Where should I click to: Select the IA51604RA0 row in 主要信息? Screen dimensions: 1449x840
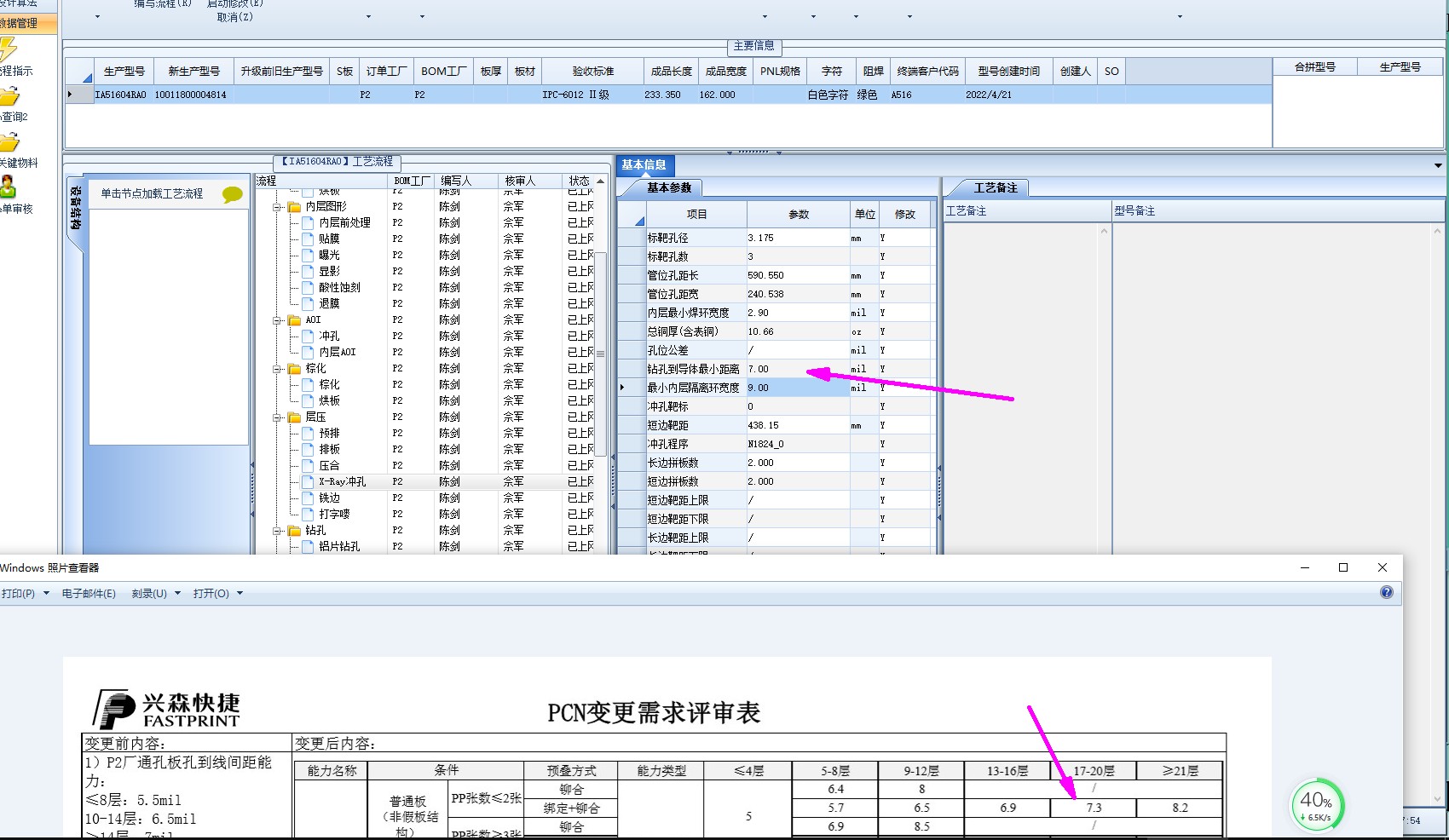[669, 95]
